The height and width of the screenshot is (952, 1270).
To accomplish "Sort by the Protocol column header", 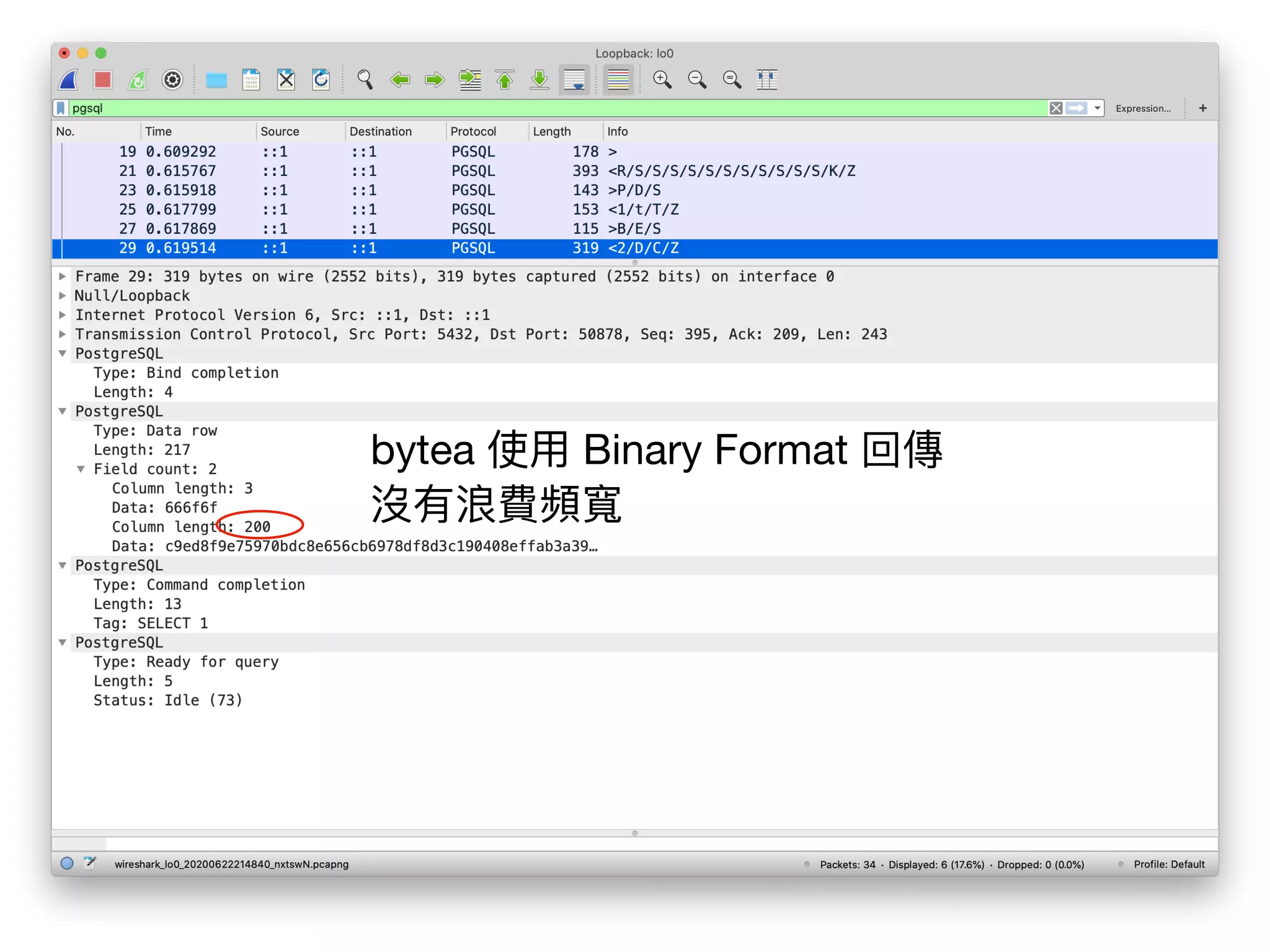I will pyautogui.click(x=487, y=131).
